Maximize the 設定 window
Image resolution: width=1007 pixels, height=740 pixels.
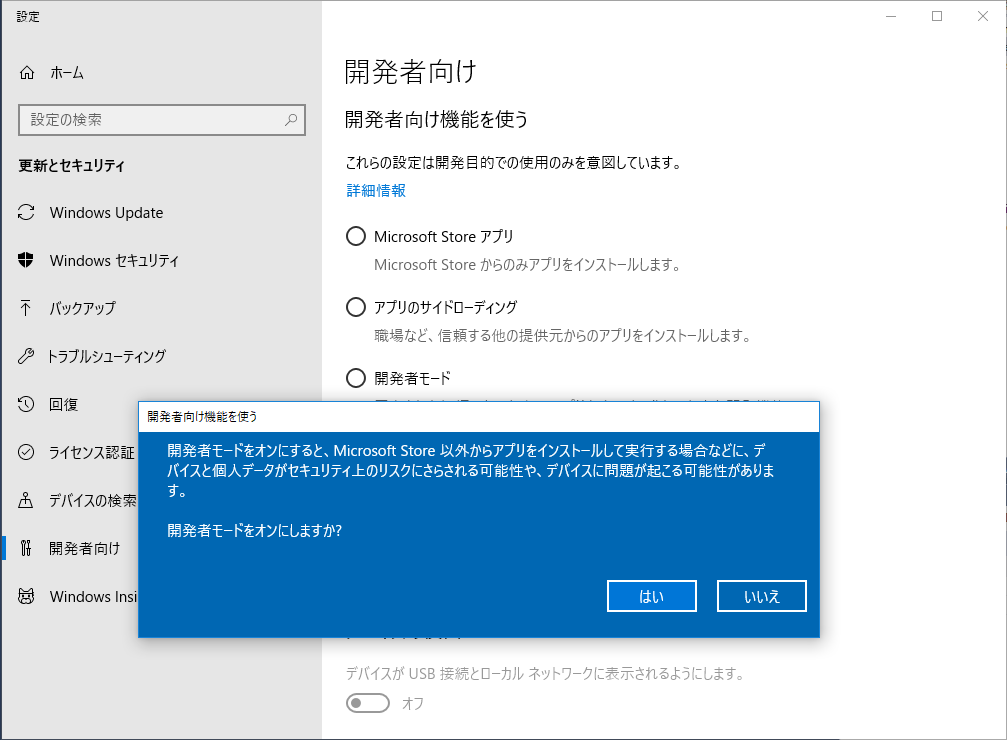coord(937,16)
